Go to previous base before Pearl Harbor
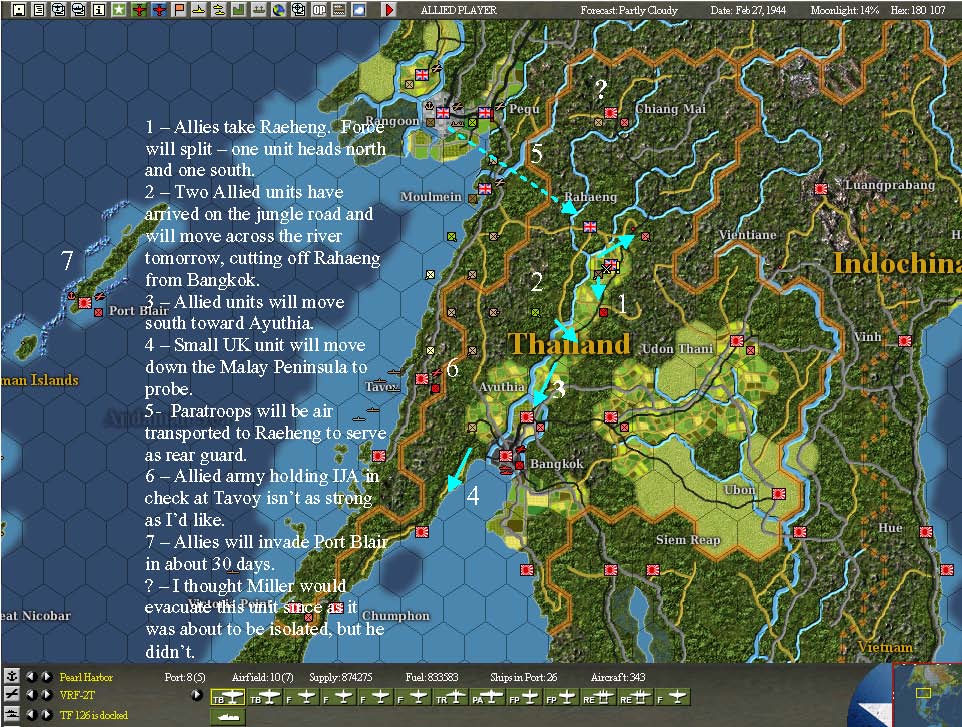The width and height of the screenshot is (962, 727). point(31,677)
